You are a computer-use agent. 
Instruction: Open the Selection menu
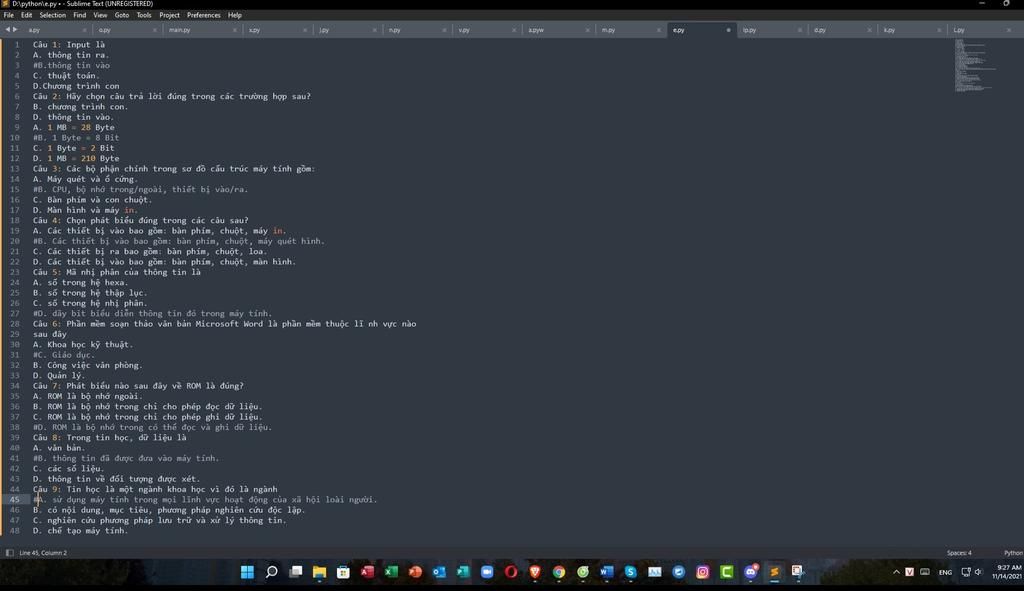(52, 15)
